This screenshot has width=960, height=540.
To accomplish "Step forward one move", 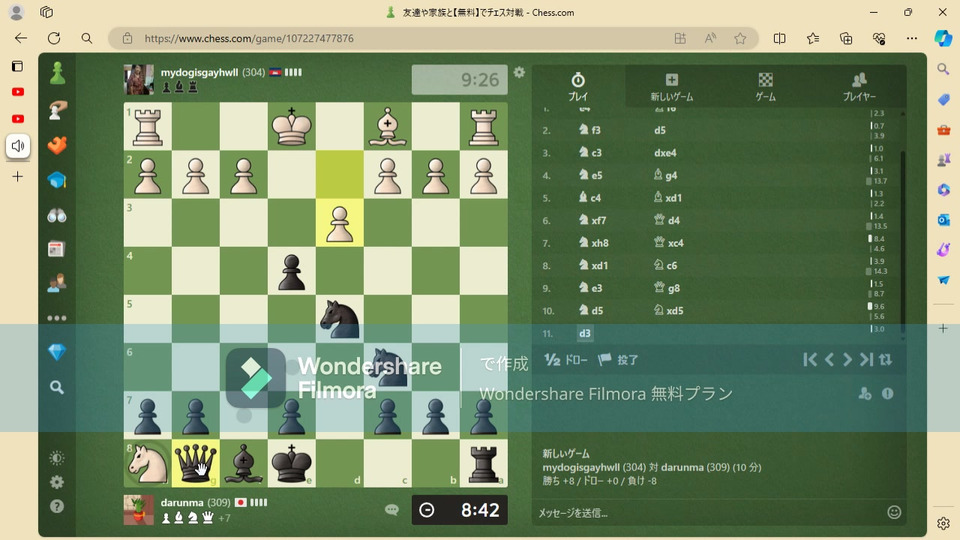I will coord(847,360).
